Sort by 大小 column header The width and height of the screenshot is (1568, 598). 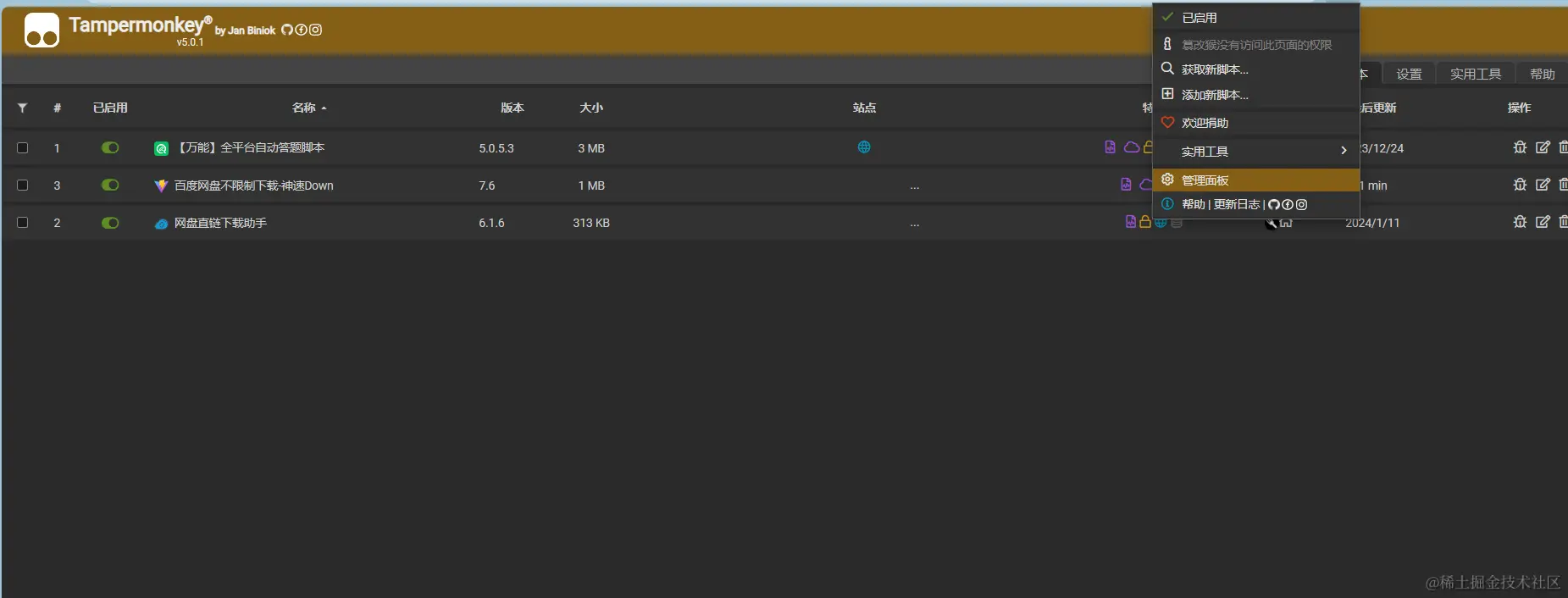(591, 108)
